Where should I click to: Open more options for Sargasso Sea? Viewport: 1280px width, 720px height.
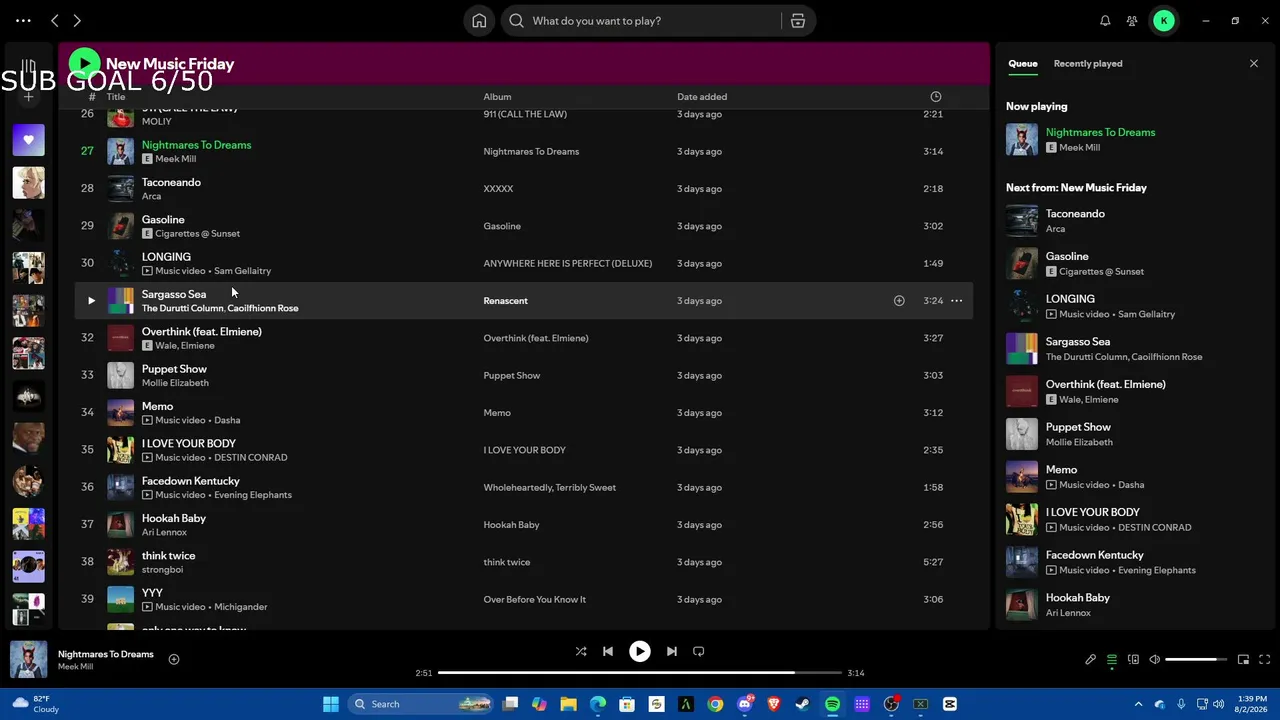pyautogui.click(x=956, y=300)
